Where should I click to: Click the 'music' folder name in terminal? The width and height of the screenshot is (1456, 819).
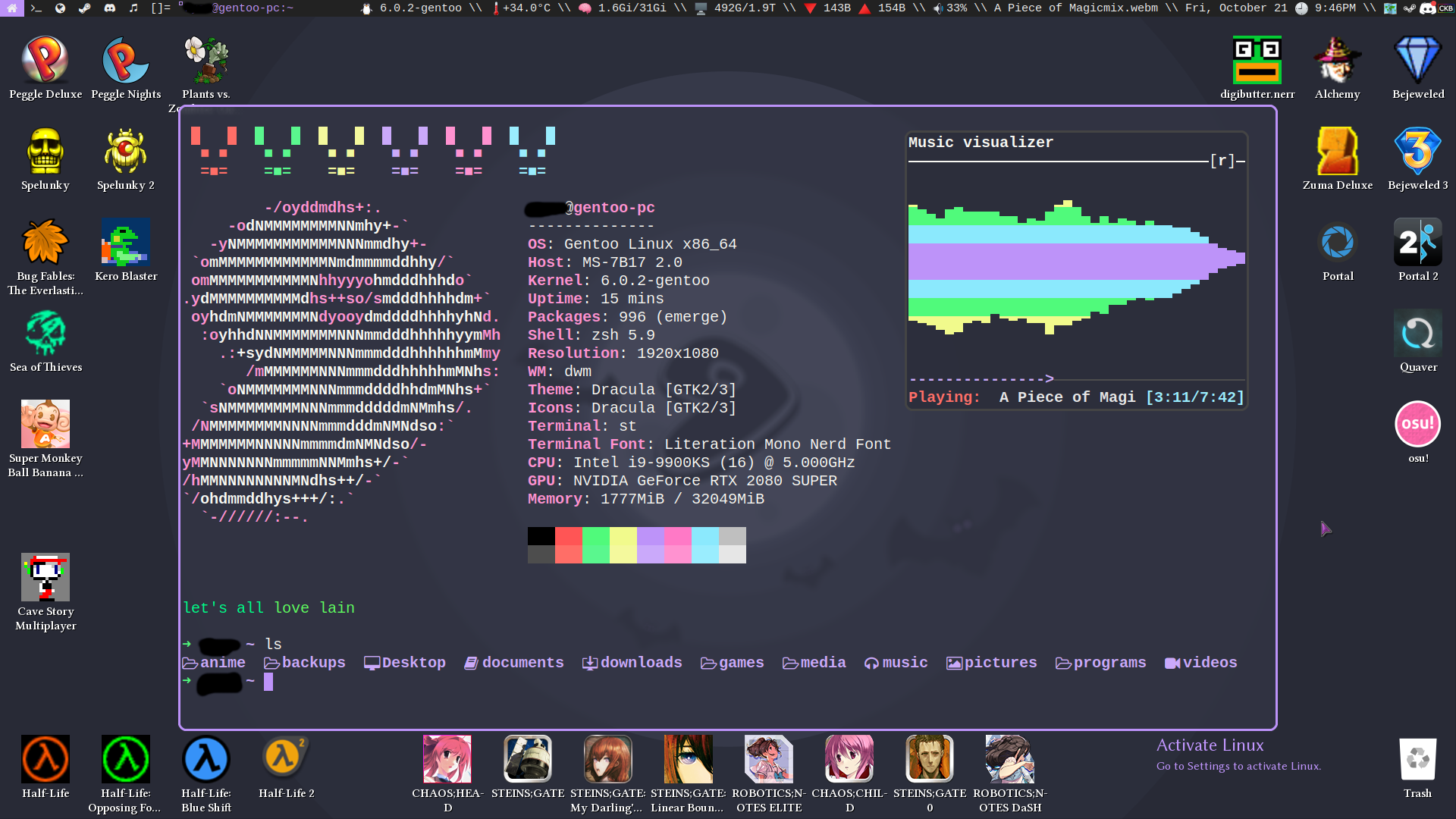905,663
